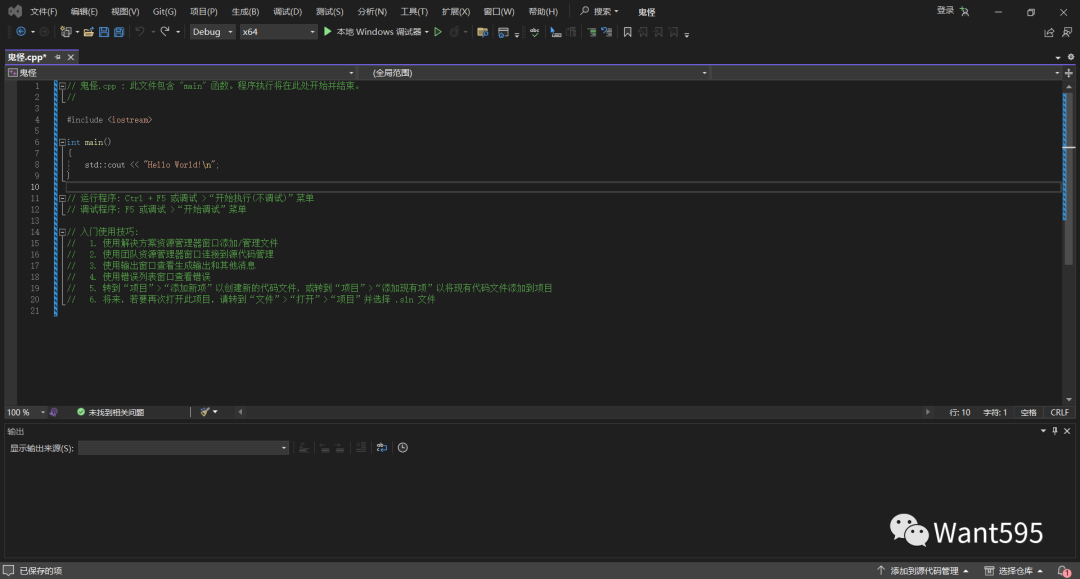Click the clock icon in output panel
The width and height of the screenshot is (1080, 579).
(x=402, y=448)
